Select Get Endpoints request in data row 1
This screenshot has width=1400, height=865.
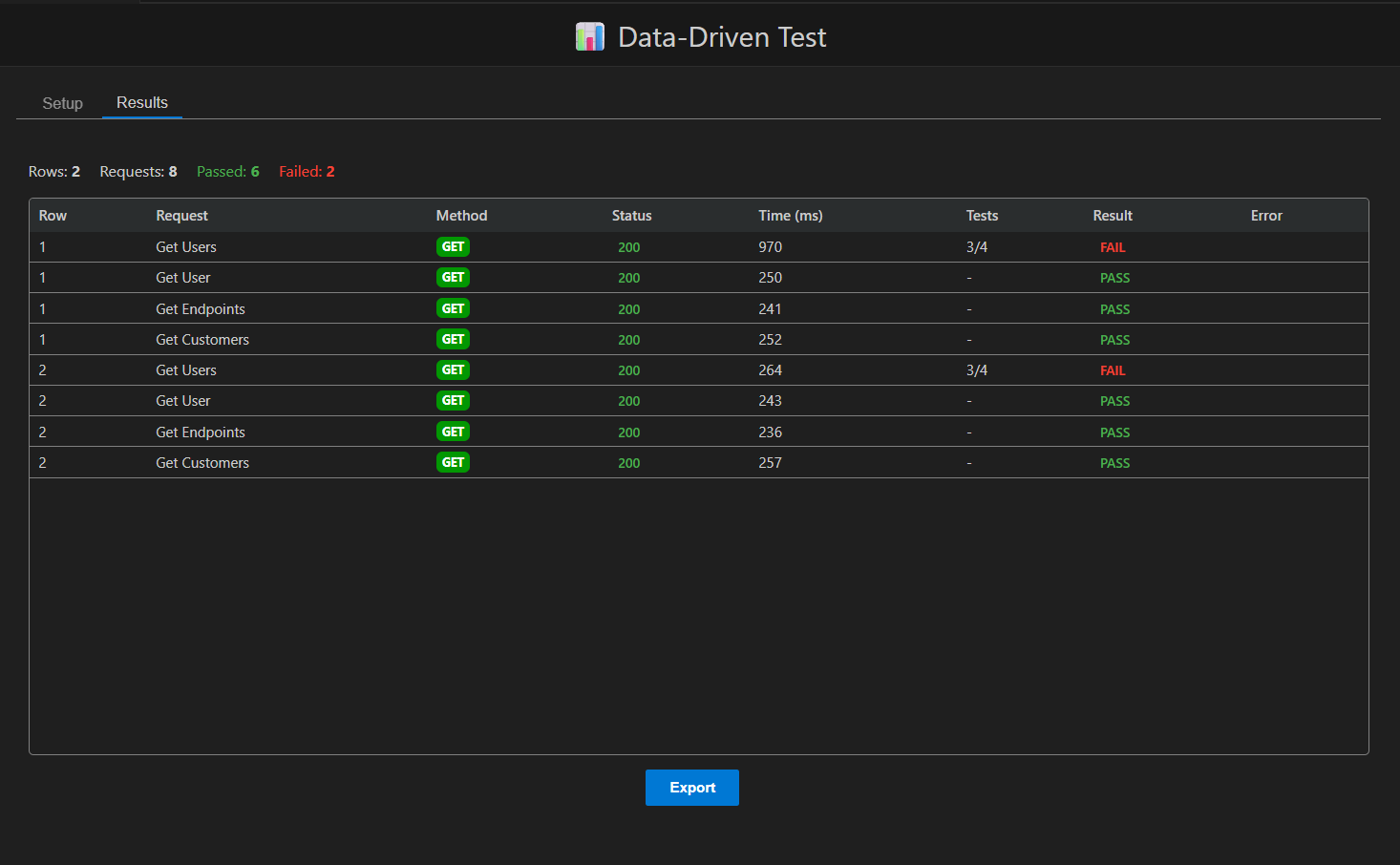[x=201, y=309]
